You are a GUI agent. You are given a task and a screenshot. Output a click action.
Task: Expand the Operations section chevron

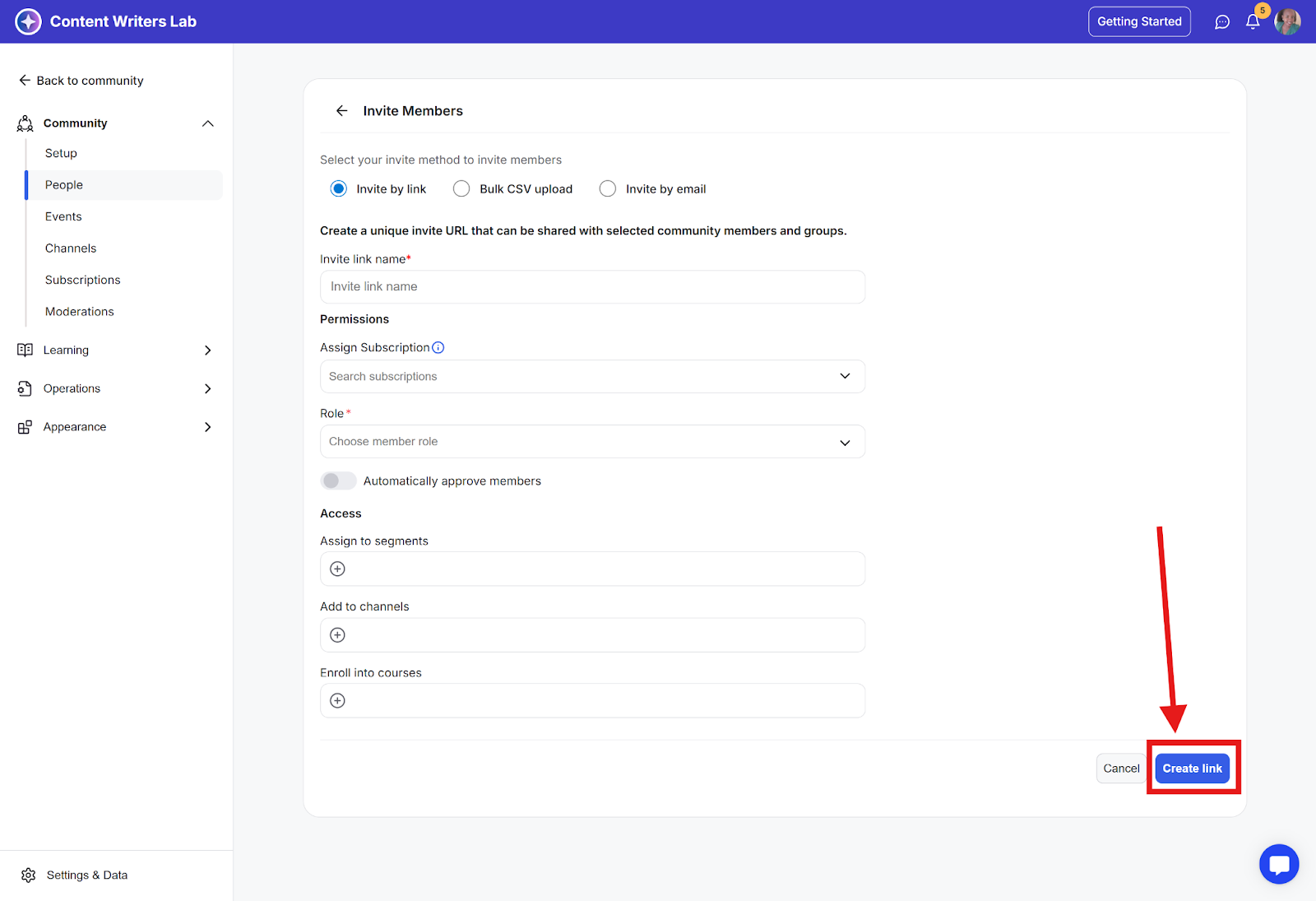pos(208,388)
